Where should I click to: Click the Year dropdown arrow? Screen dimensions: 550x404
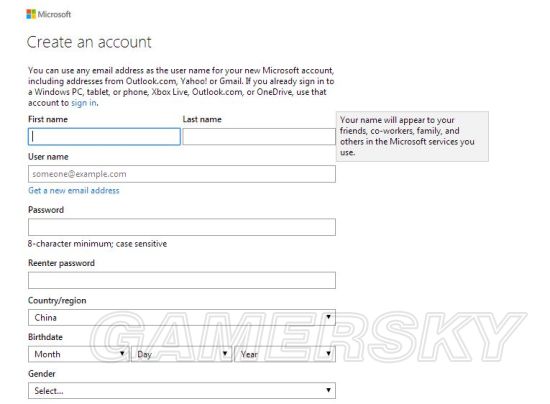coord(328,354)
